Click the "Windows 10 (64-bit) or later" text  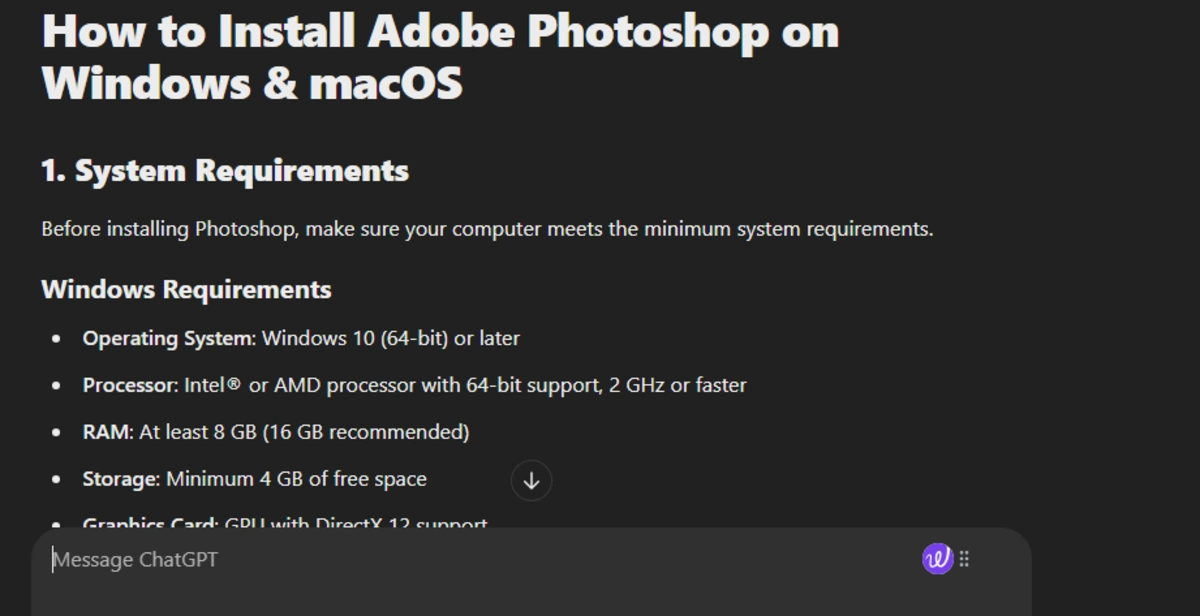coord(391,338)
